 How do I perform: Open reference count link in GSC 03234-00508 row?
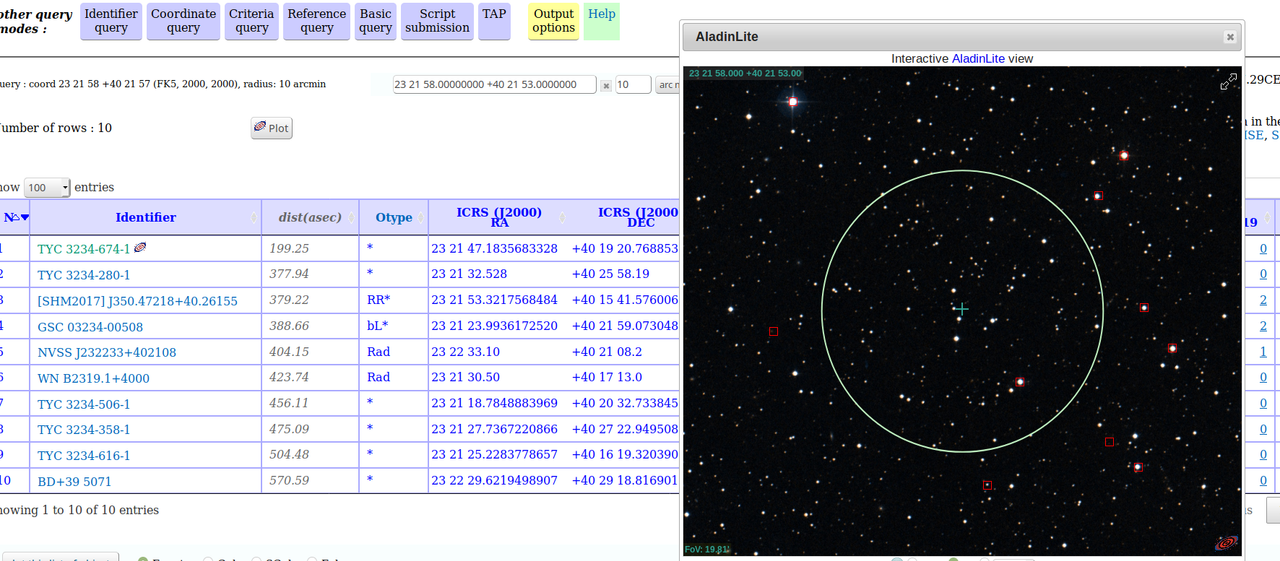pyautogui.click(x=1263, y=326)
